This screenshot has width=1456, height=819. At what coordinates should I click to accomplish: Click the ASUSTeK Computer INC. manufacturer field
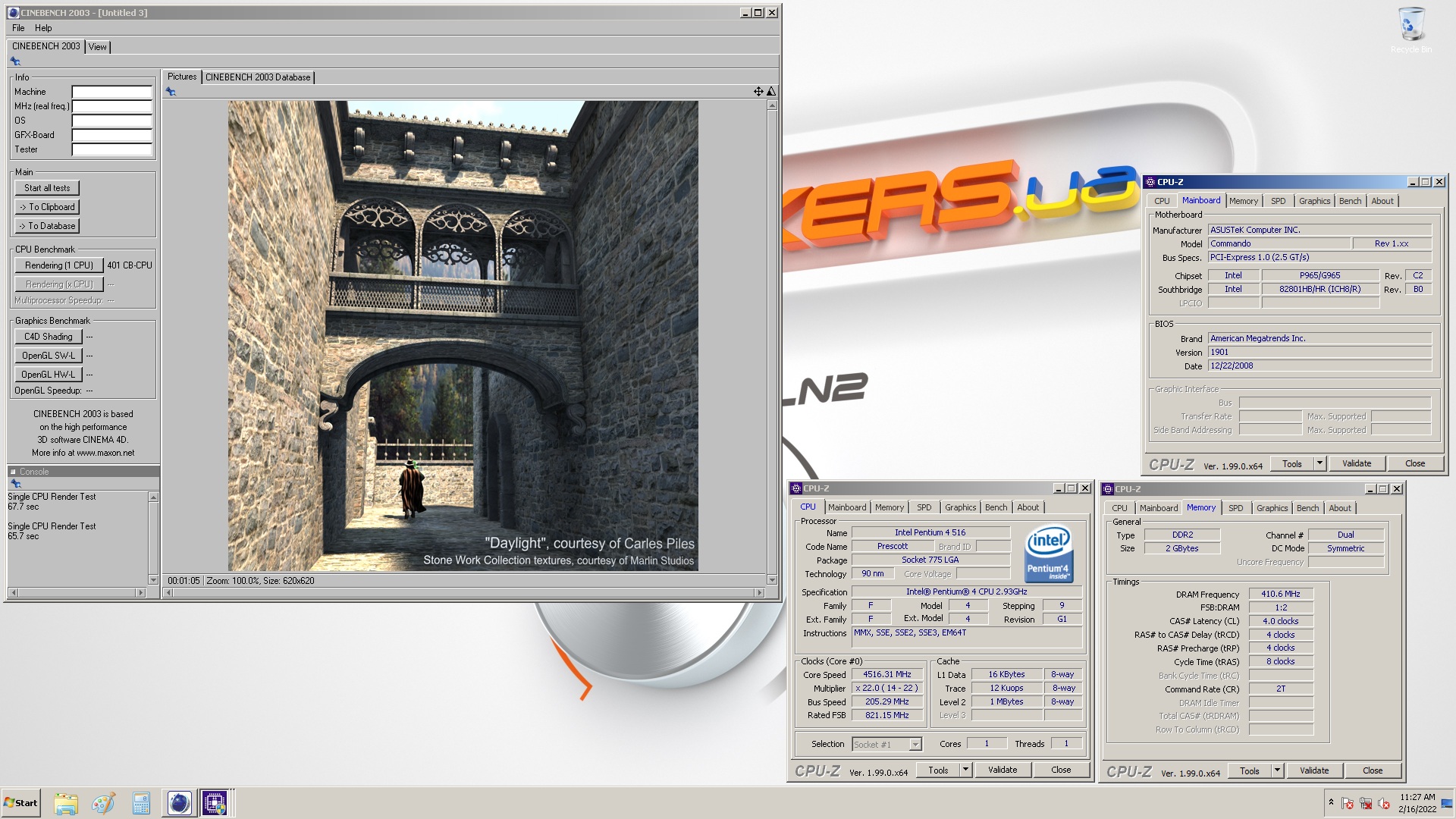[x=1319, y=230]
